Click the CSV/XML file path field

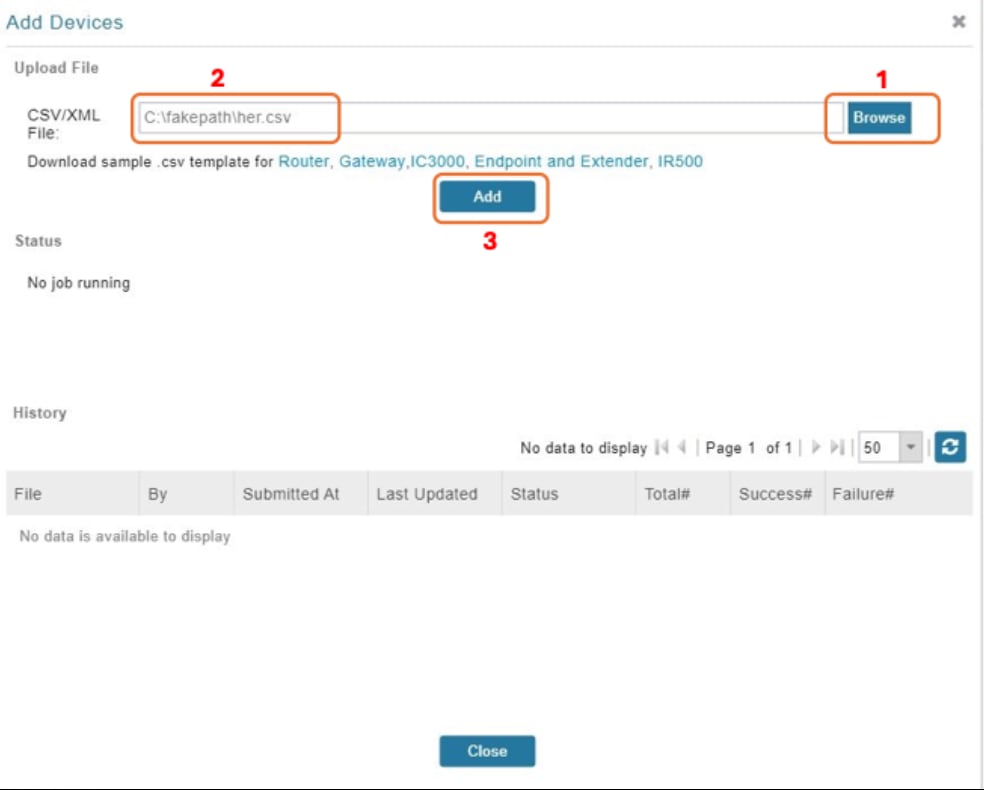click(490, 117)
